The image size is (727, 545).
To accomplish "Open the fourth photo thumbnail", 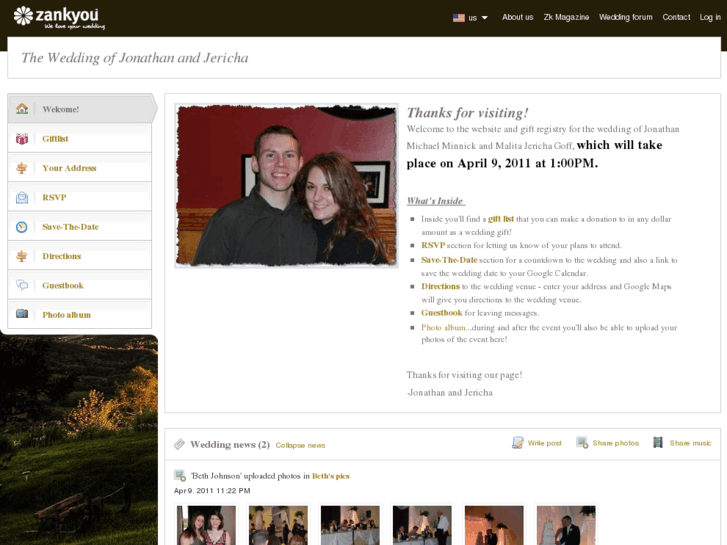I will click(422, 525).
